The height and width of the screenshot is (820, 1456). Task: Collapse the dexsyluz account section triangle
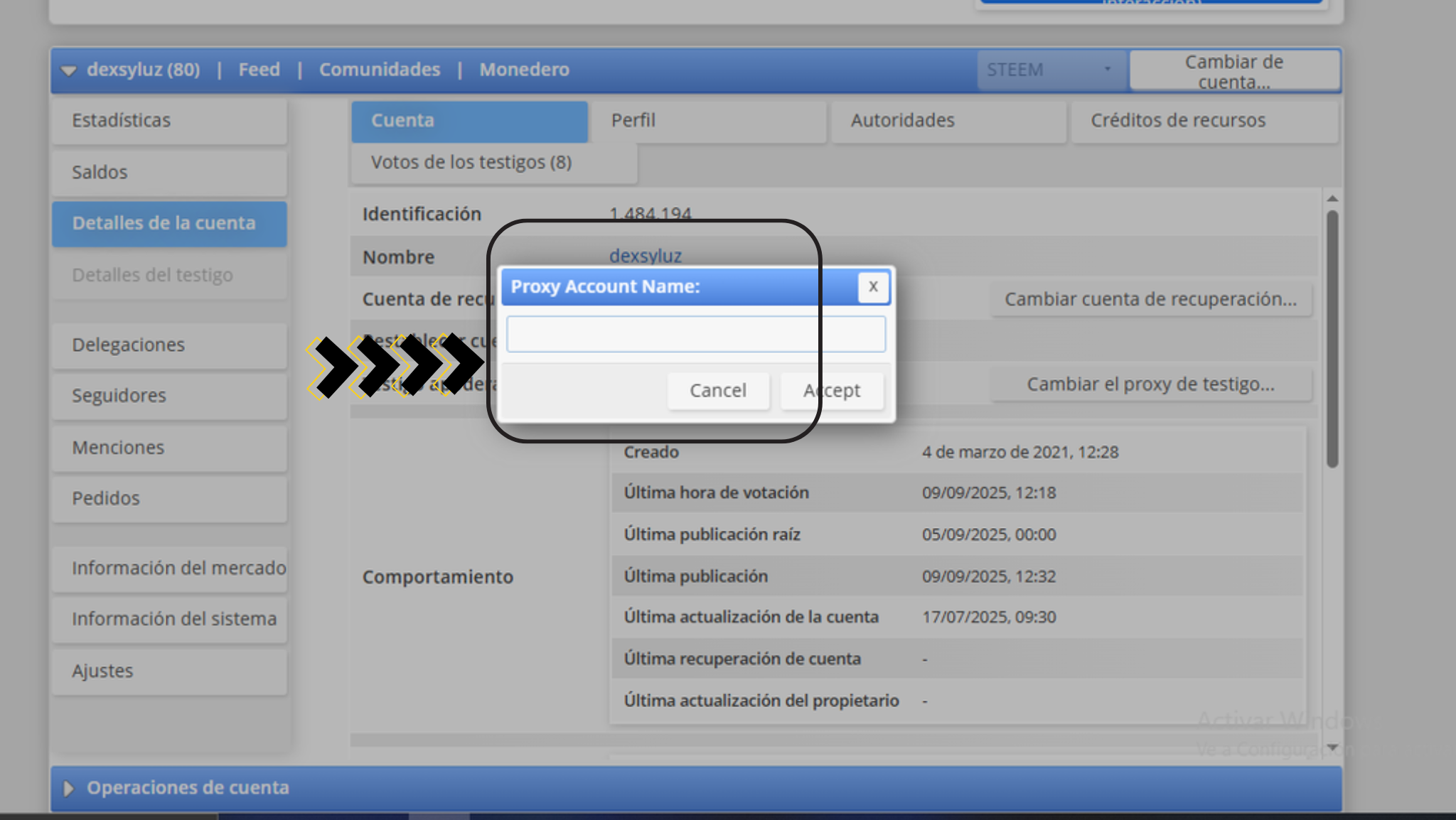68,70
